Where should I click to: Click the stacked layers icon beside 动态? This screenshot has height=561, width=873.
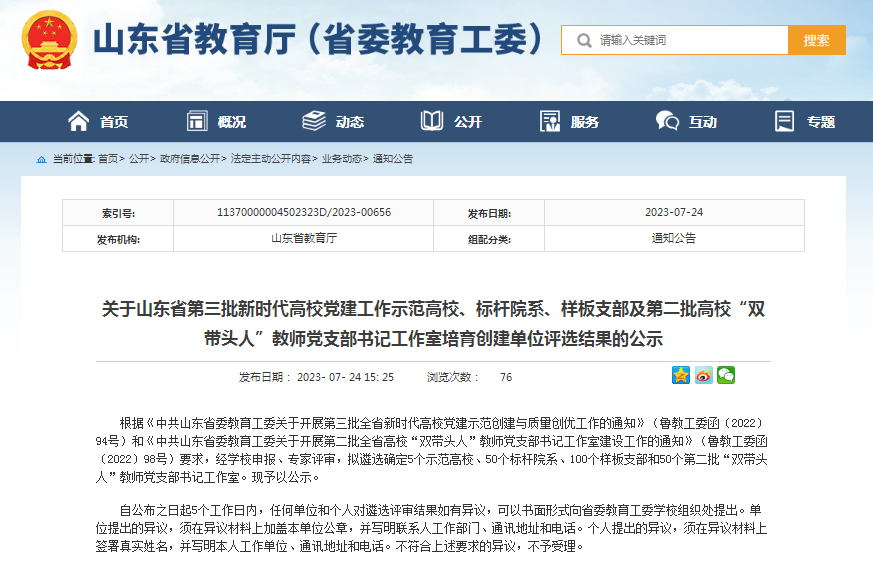point(314,121)
